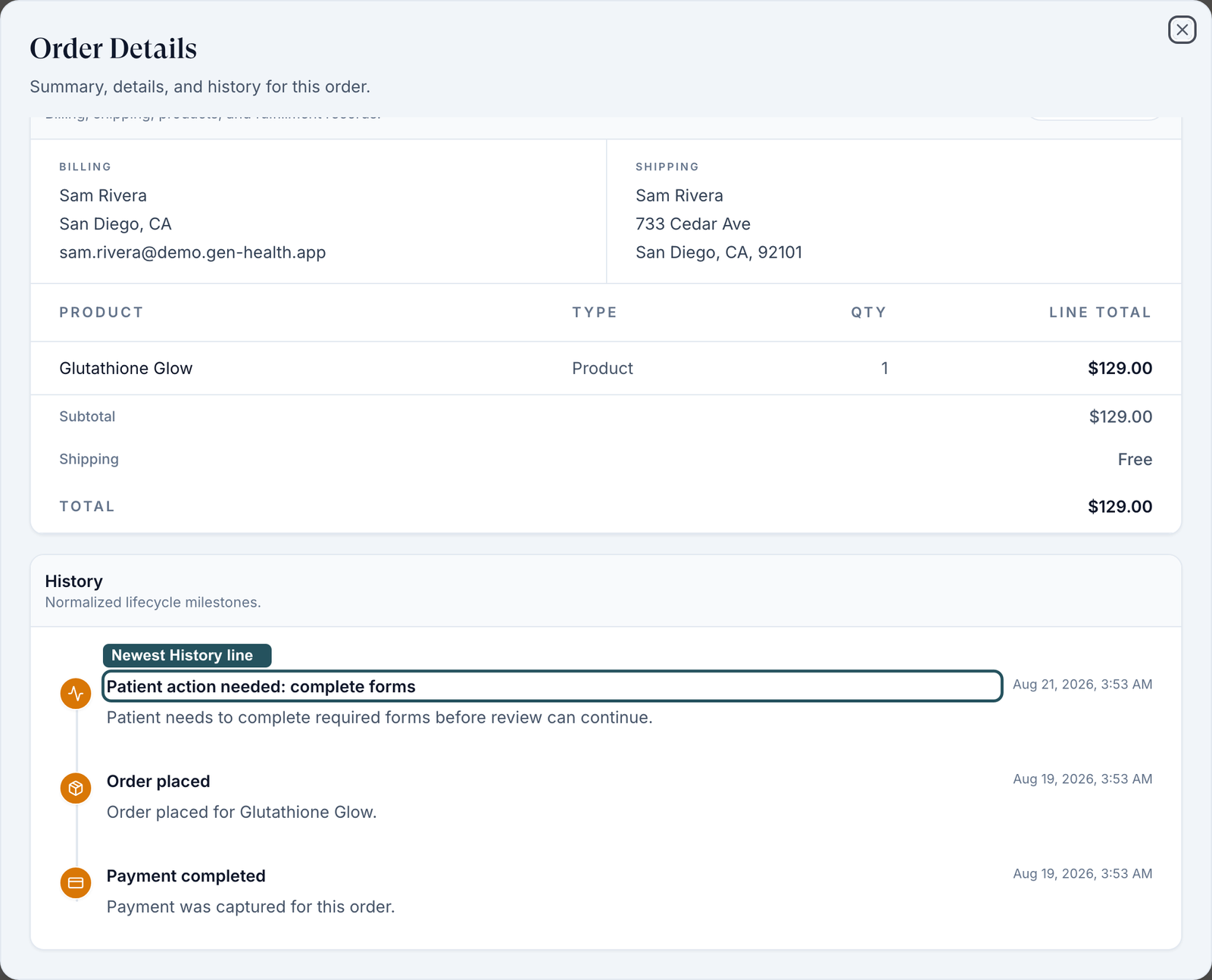The height and width of the screenshot is (980, 1212).
Task: Click billing city 'San Diego, CA'
Action: pyautogui.click(x=115, y=223)
